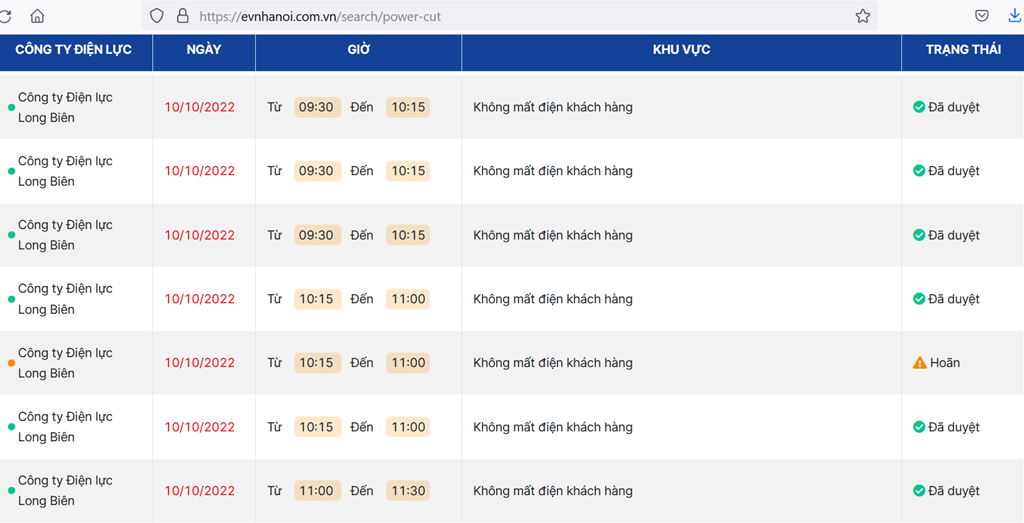This screenshot has height=523, width=1024.
Task: Click the date 10/10/2022 in the last row
Action: coord(200,491)
